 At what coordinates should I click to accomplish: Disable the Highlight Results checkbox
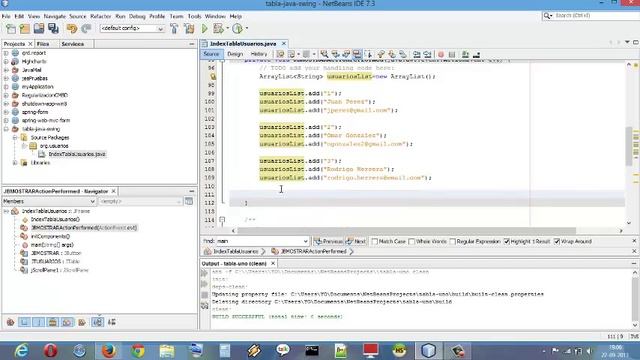507,242
